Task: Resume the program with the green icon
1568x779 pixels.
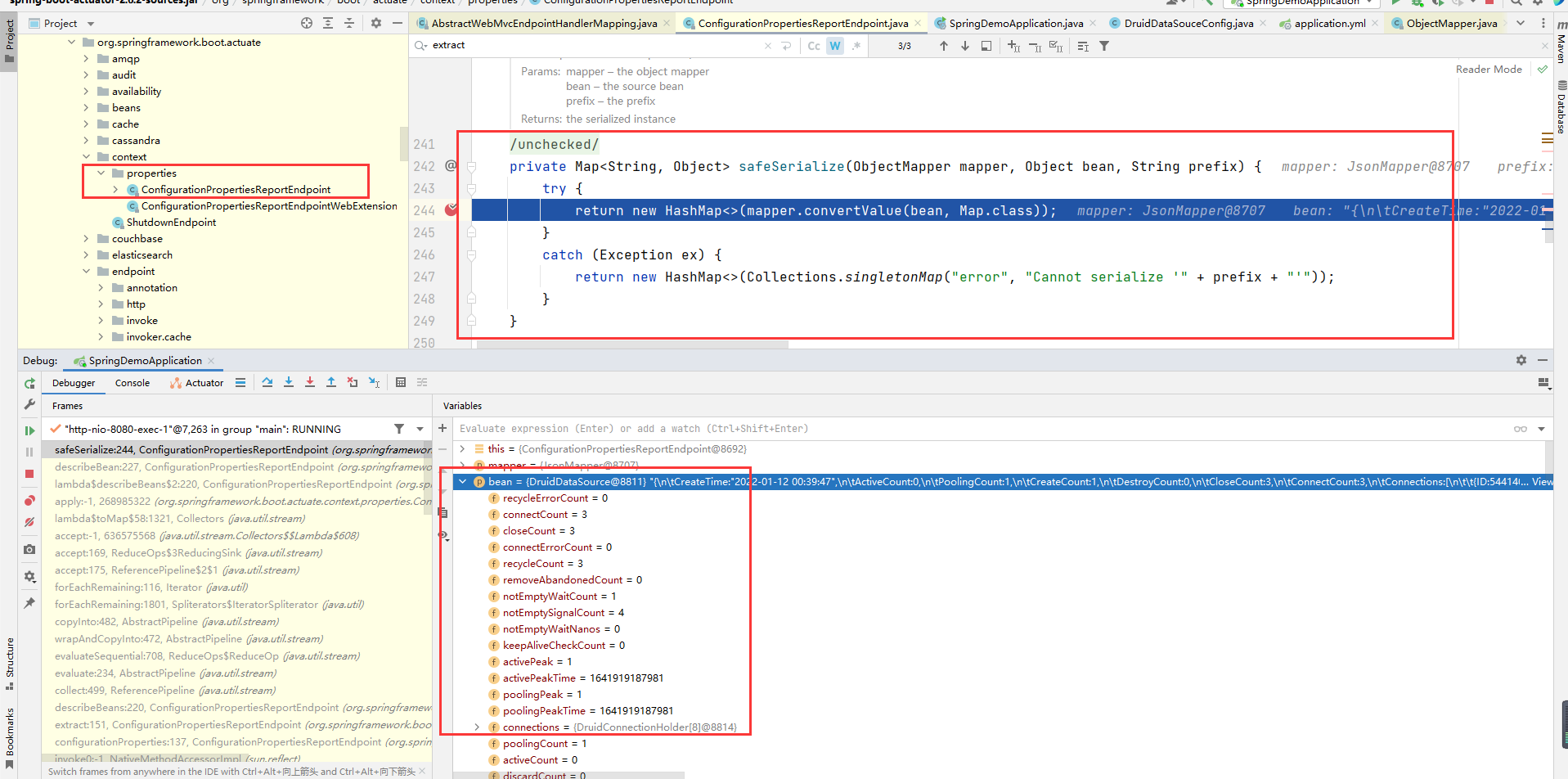Action: pyautogui.click(x=29, y=430)
